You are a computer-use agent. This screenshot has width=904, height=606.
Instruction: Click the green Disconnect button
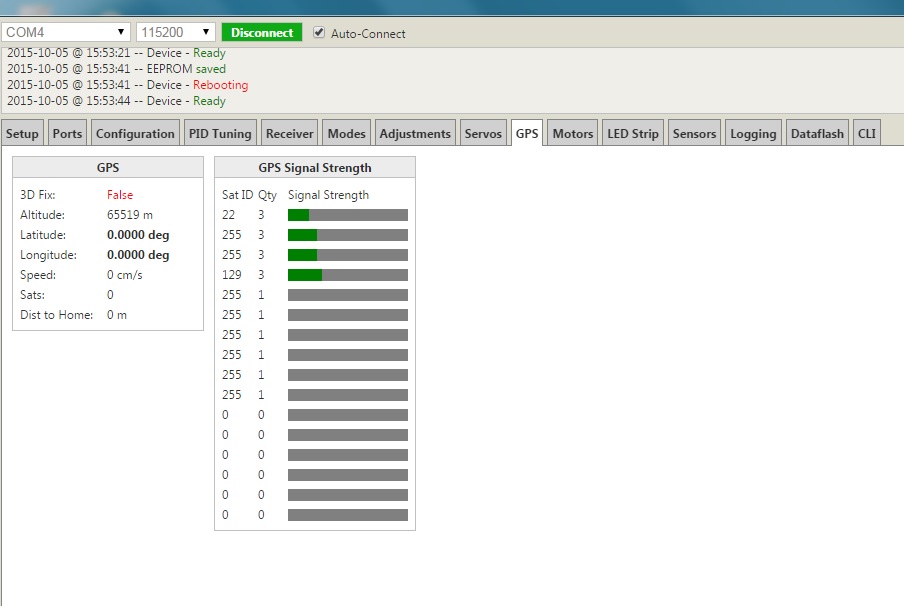click(x=261, y=32)
